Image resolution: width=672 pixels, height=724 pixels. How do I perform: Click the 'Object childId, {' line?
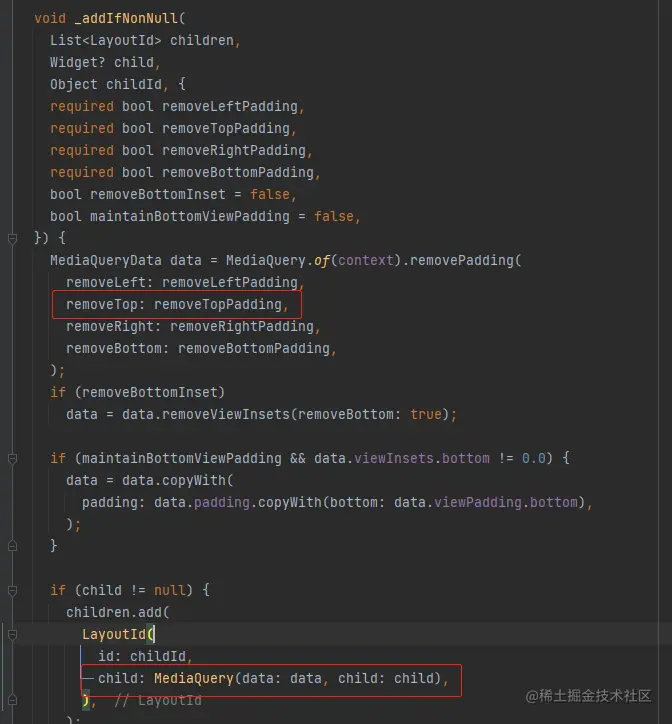[118, 84]
